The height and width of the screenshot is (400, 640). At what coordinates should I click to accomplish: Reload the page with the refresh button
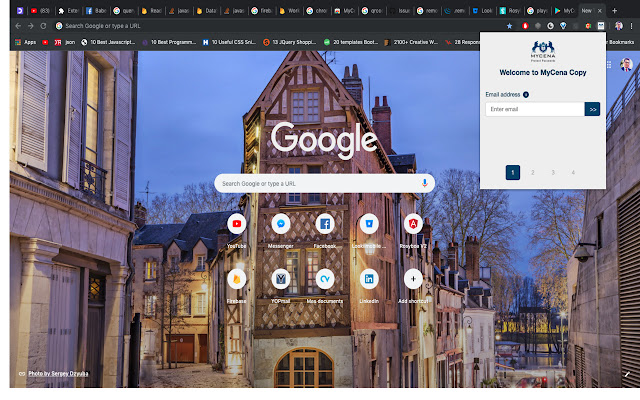[43, 25]
